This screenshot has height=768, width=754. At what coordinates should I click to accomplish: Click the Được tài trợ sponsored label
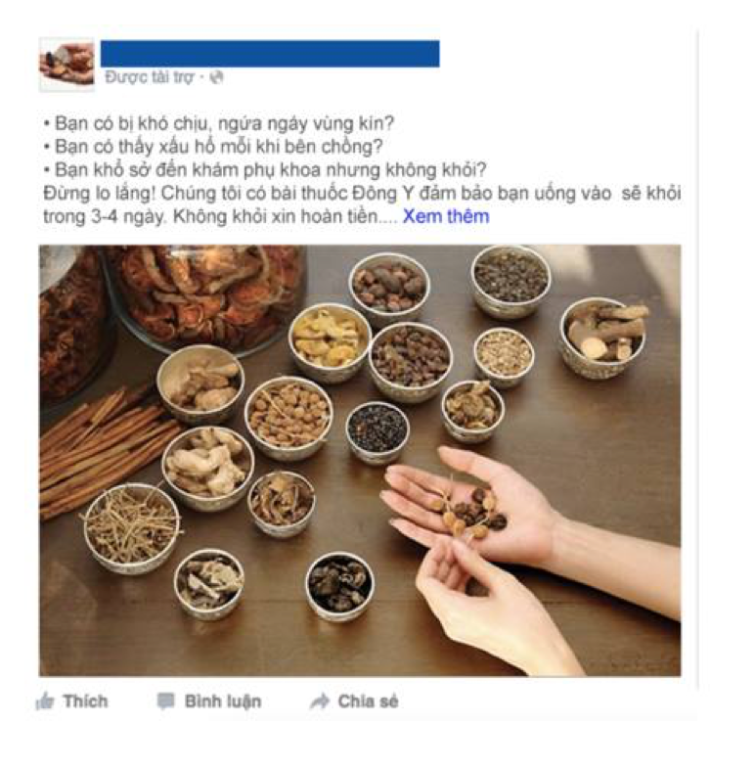149,77
